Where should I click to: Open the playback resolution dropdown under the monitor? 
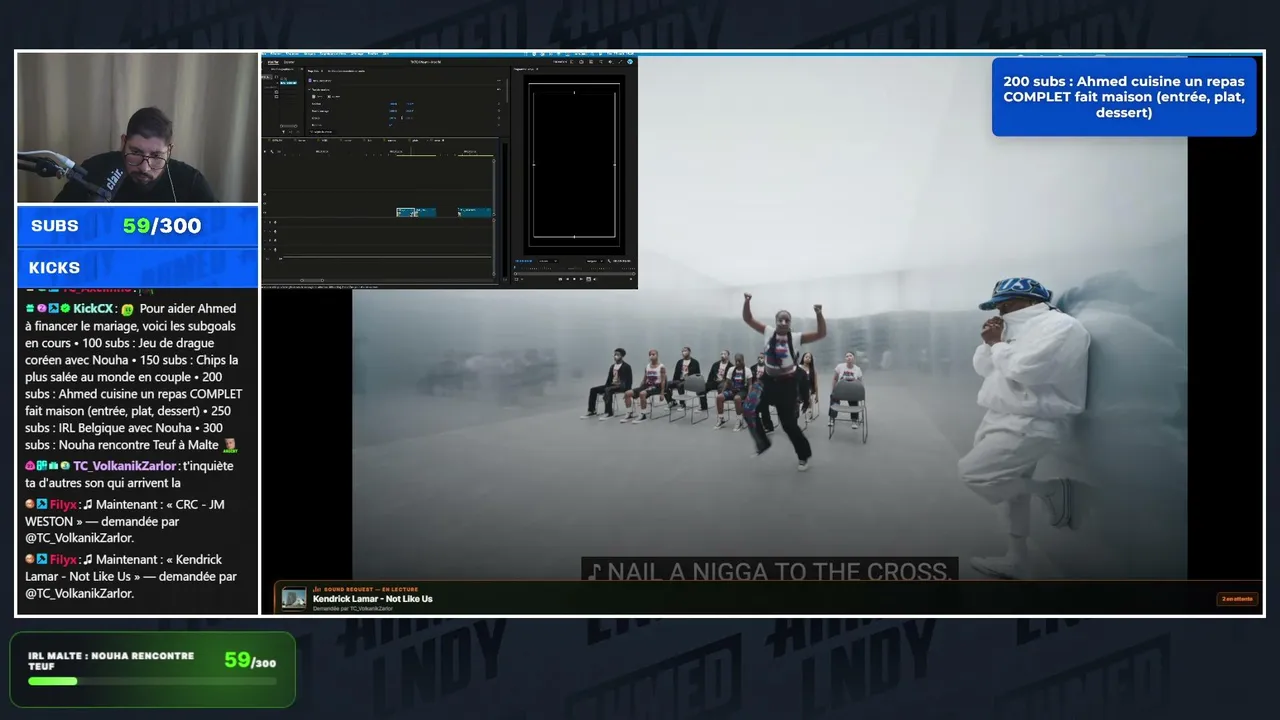tap(595, 261)
